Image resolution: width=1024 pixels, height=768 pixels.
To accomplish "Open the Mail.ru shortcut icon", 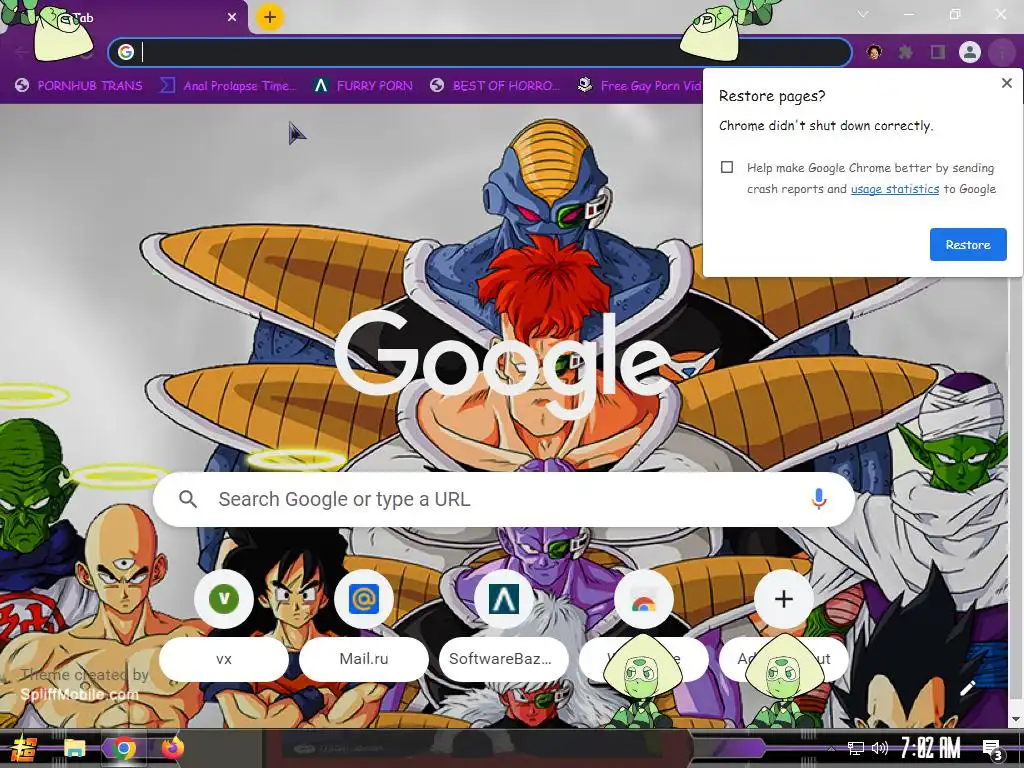I will [x=364, y=599].
